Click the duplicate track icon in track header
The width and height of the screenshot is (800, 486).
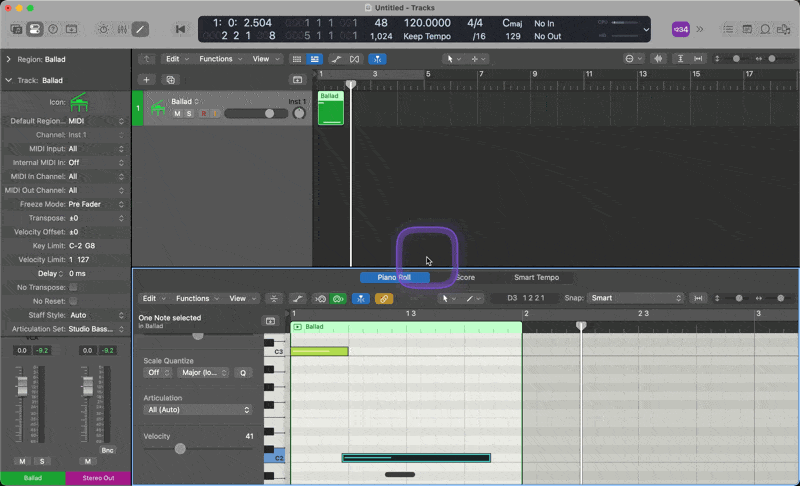pos(170,79)
